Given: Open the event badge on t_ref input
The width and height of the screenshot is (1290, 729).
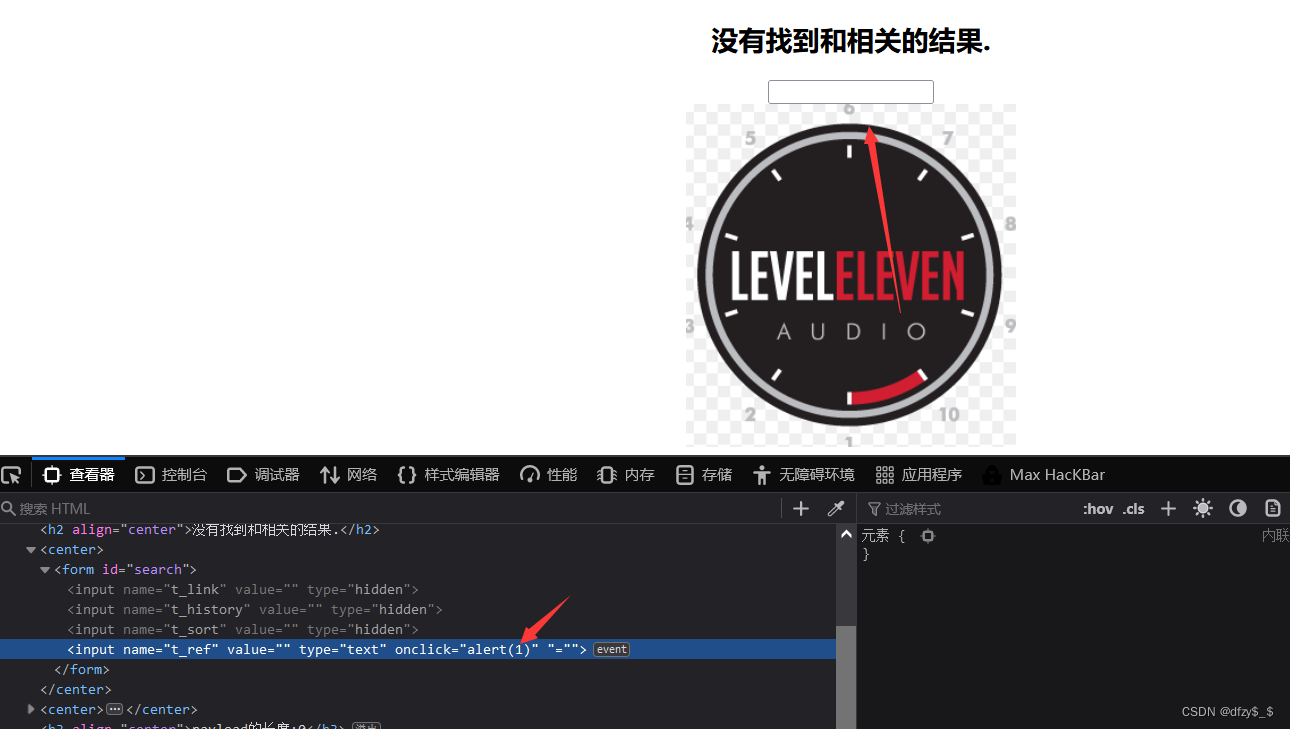Looking at the screenshot, I should [x=611, y=650].
